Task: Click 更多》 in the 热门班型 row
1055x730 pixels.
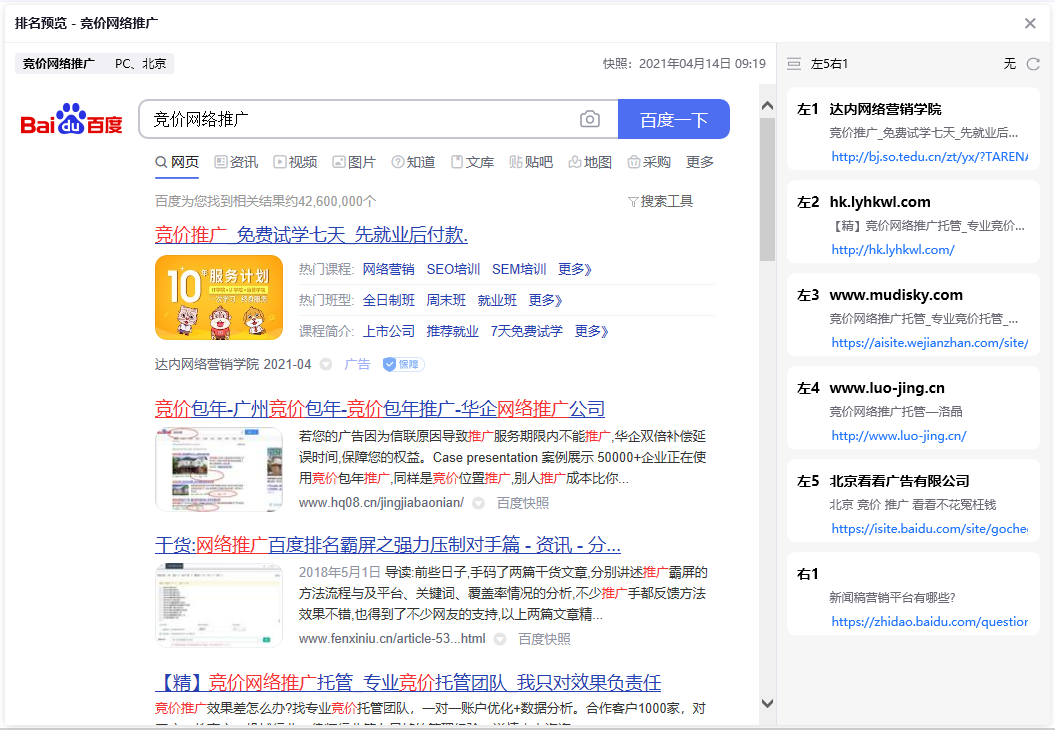Action: (545, 300)
